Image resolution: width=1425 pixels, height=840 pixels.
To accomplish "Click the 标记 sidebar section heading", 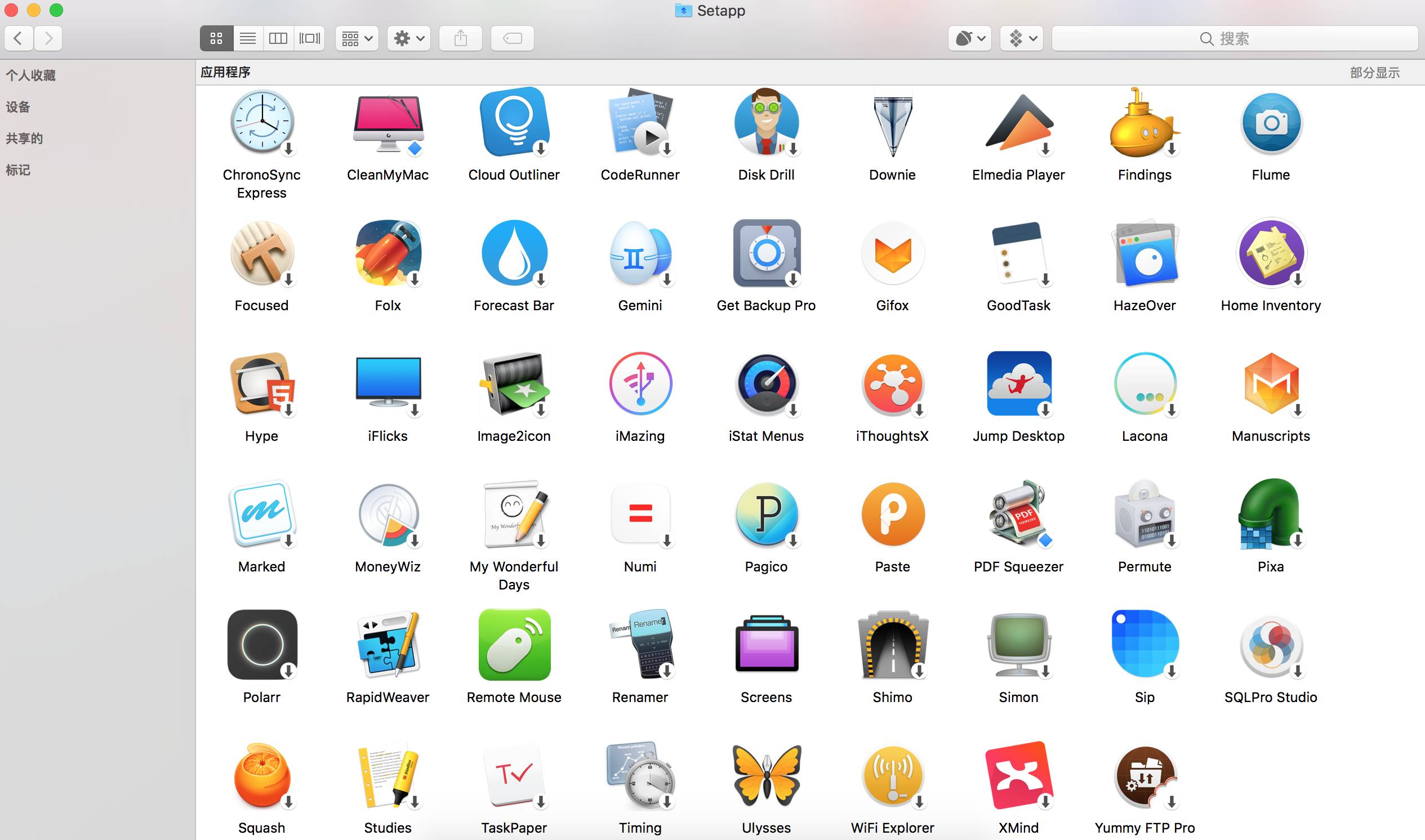I will (x=18, y=170).
